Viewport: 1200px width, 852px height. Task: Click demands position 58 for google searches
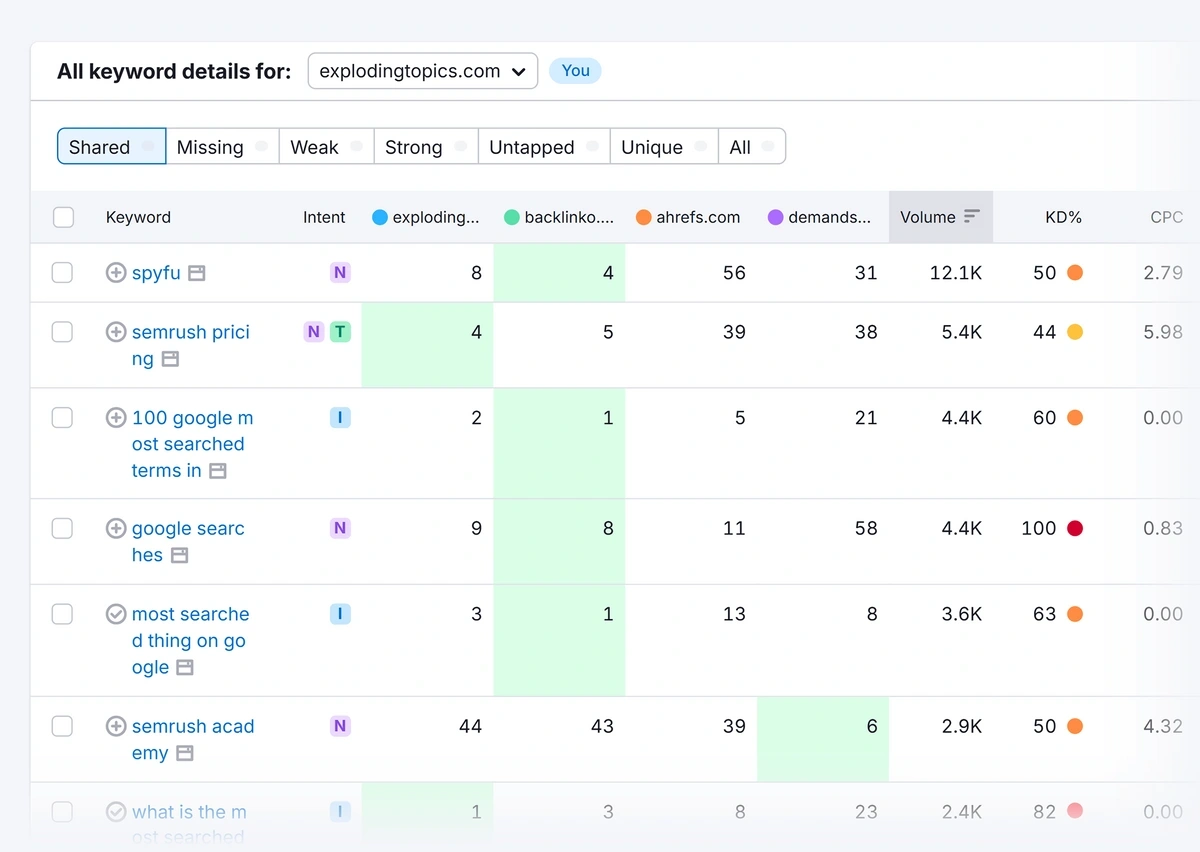(x=866, y=528)
